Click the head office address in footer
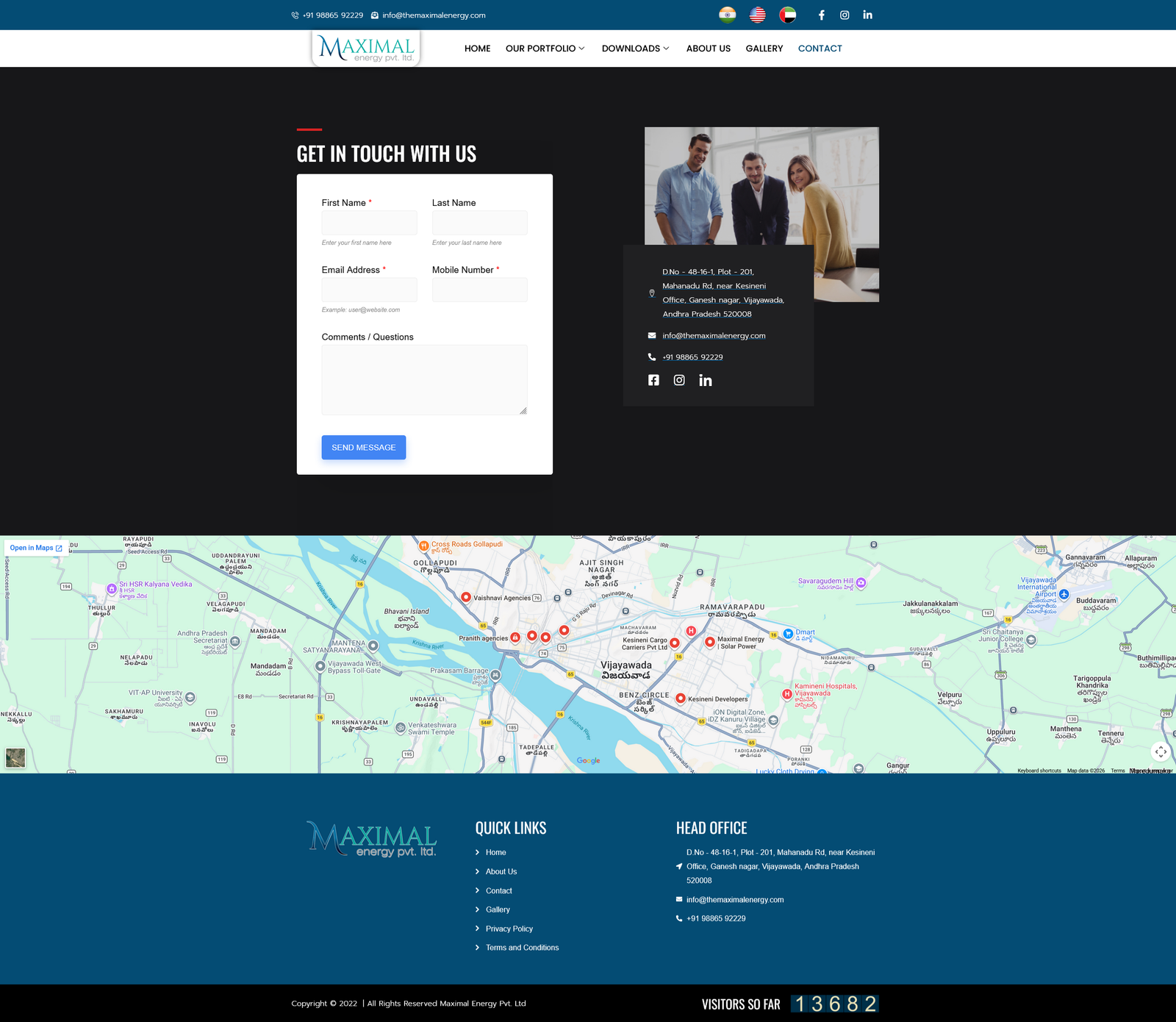Screen dimensions: 1176x1022 click(x=781, y=866)
